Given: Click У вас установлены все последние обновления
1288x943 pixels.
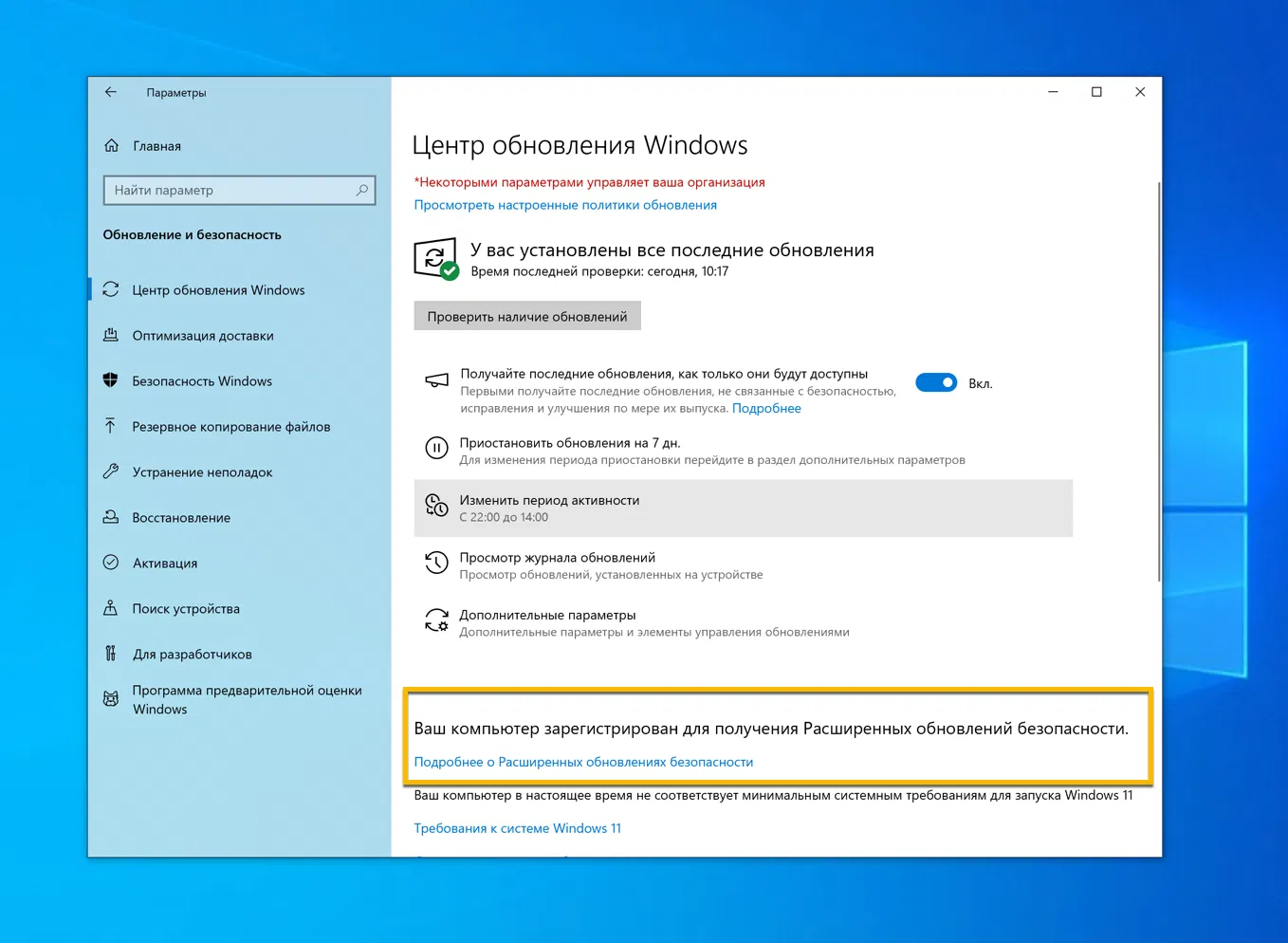Looking at the screenshot, I should pos(672,250).
